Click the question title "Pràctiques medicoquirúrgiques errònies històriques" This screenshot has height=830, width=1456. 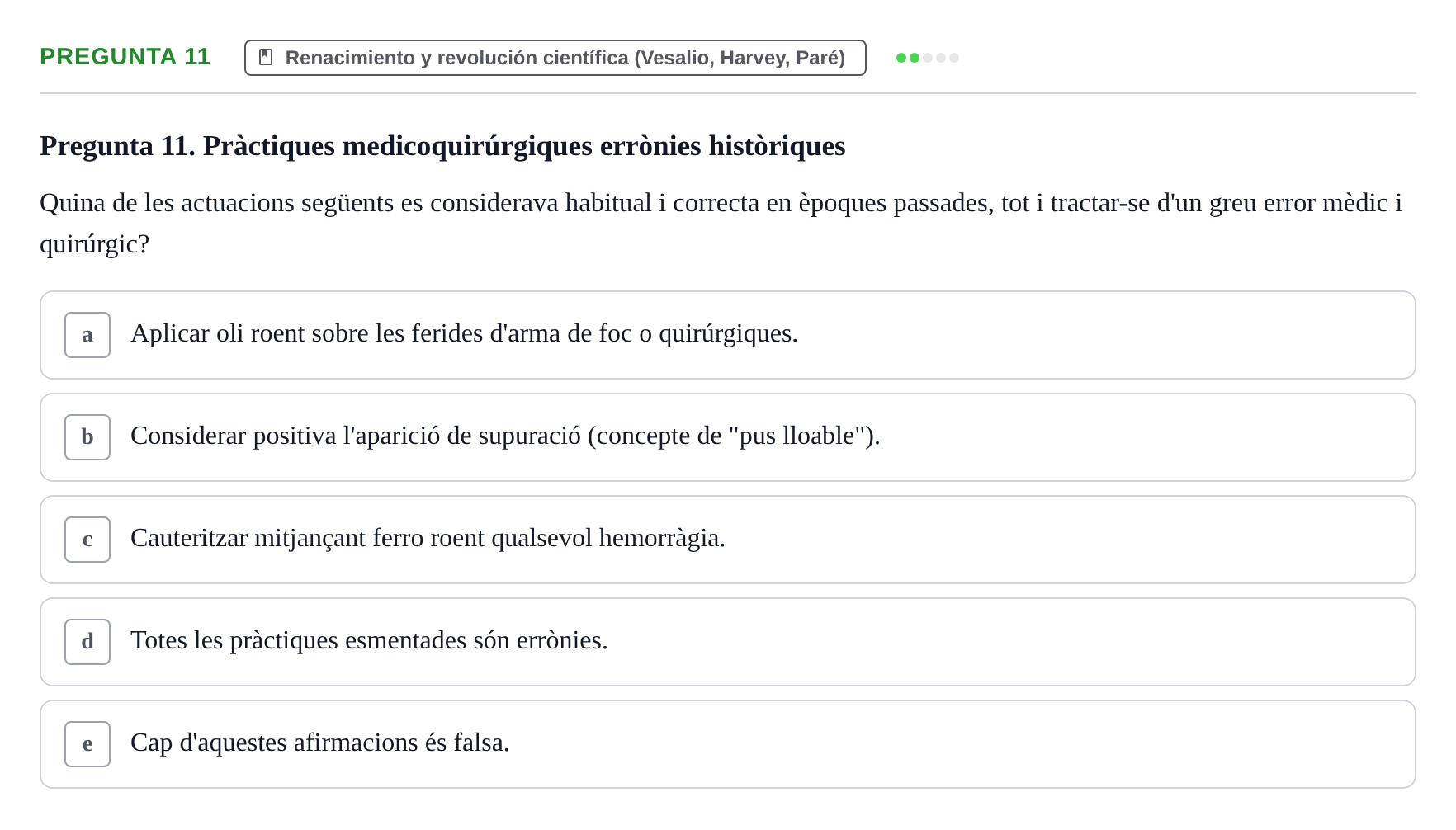pos(524,146)
